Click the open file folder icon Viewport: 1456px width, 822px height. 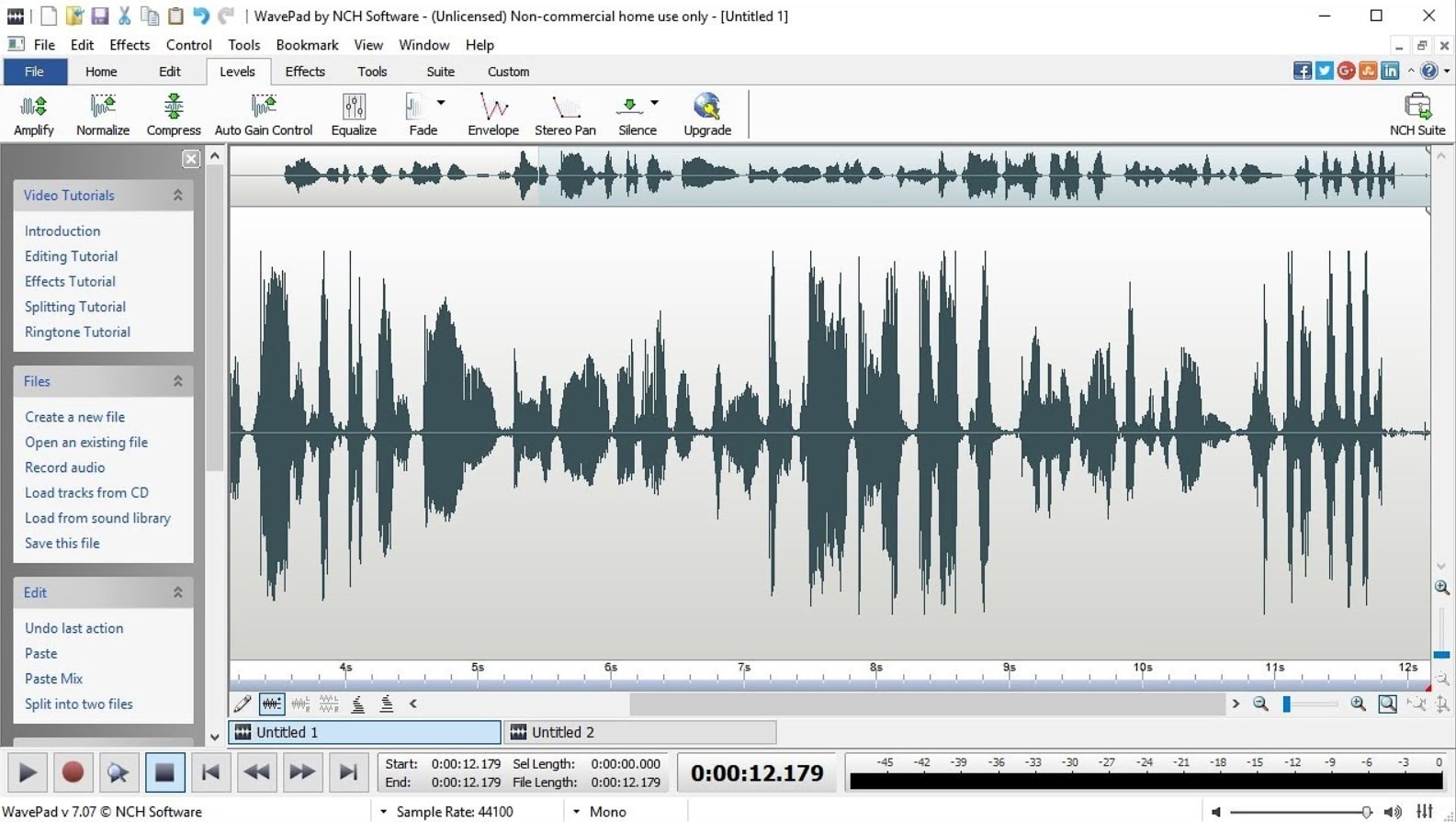click(x=74, y=16)
